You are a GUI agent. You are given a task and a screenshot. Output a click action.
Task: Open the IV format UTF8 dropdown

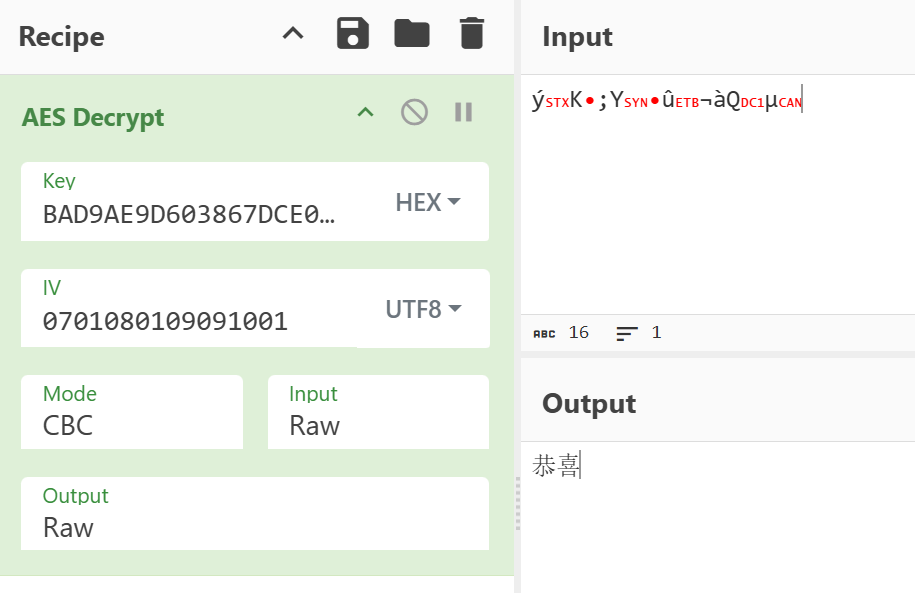423,309
